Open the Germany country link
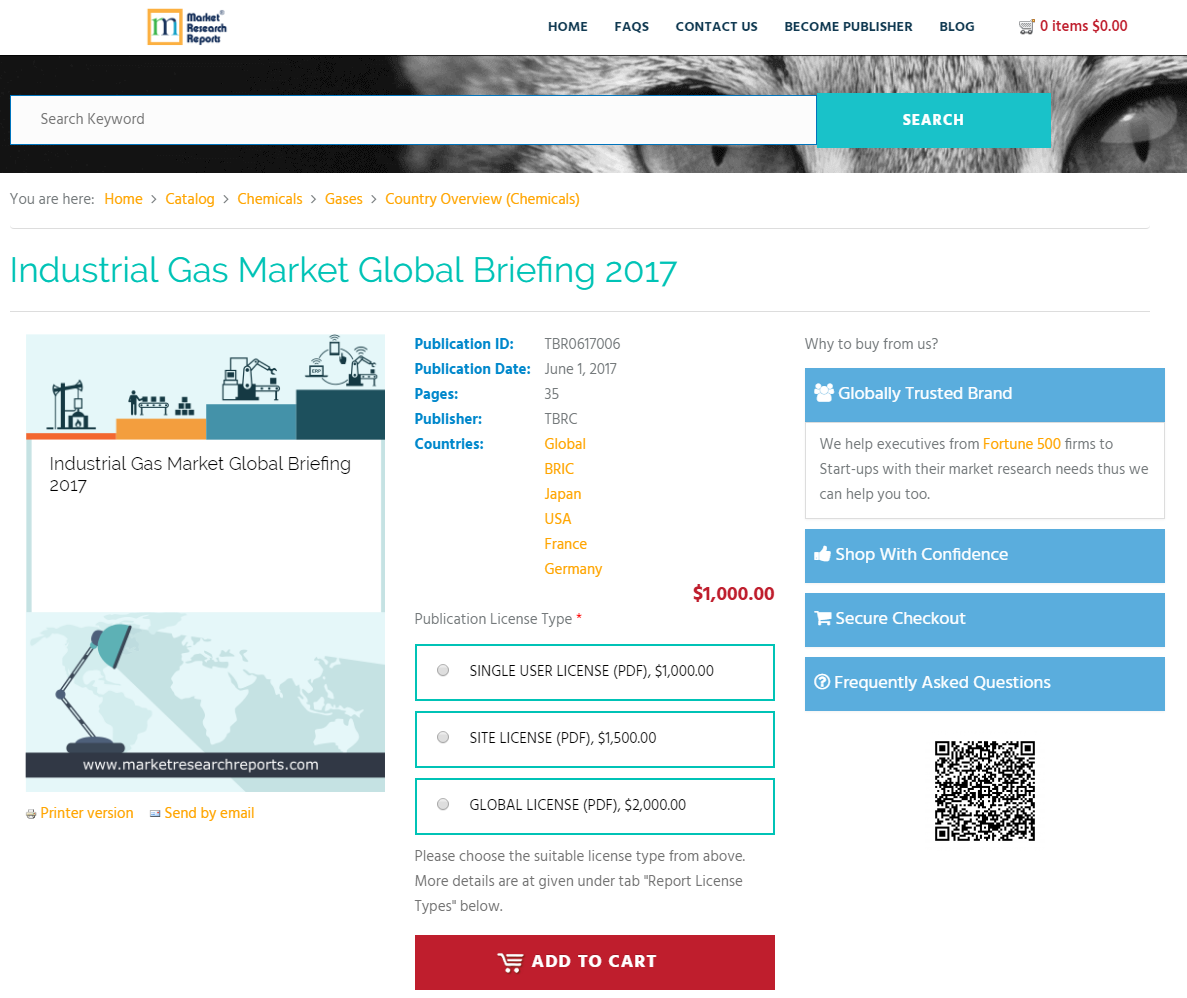 coord(573,569)
